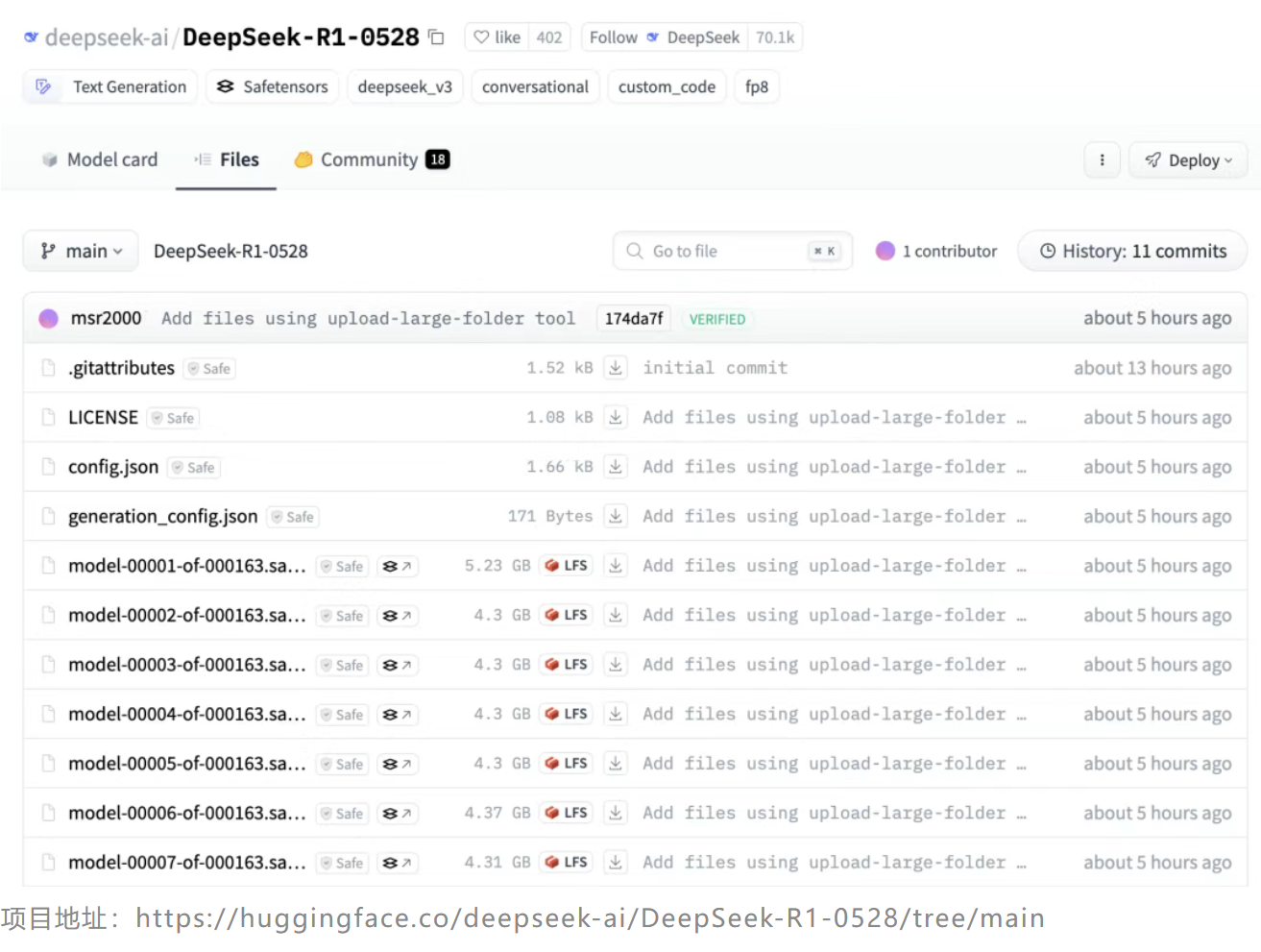Open safetensors viewer icon for model-00003
This screenshot has width=1261, height=952.
[397, 665]
